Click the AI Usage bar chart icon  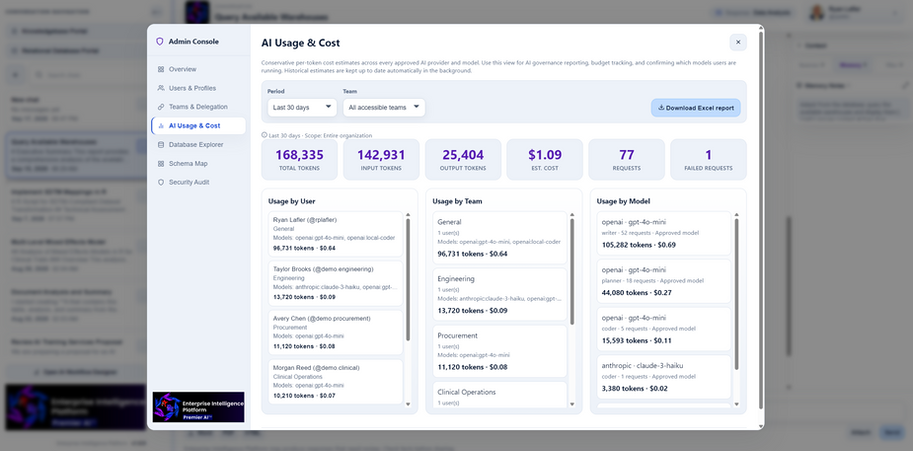tap(161, 126)
